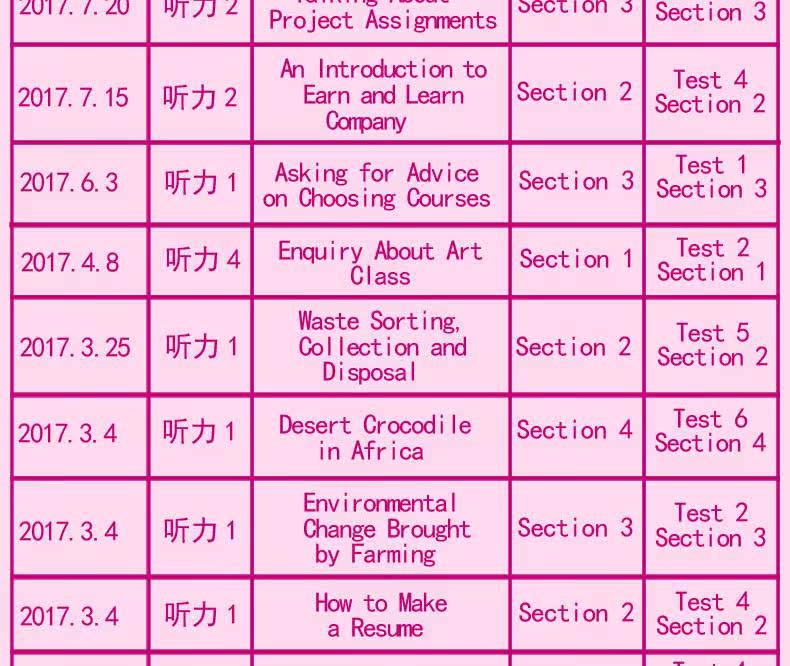Click 'An Introduction to Earn and Learn Company'

click(x=382, y=95)
